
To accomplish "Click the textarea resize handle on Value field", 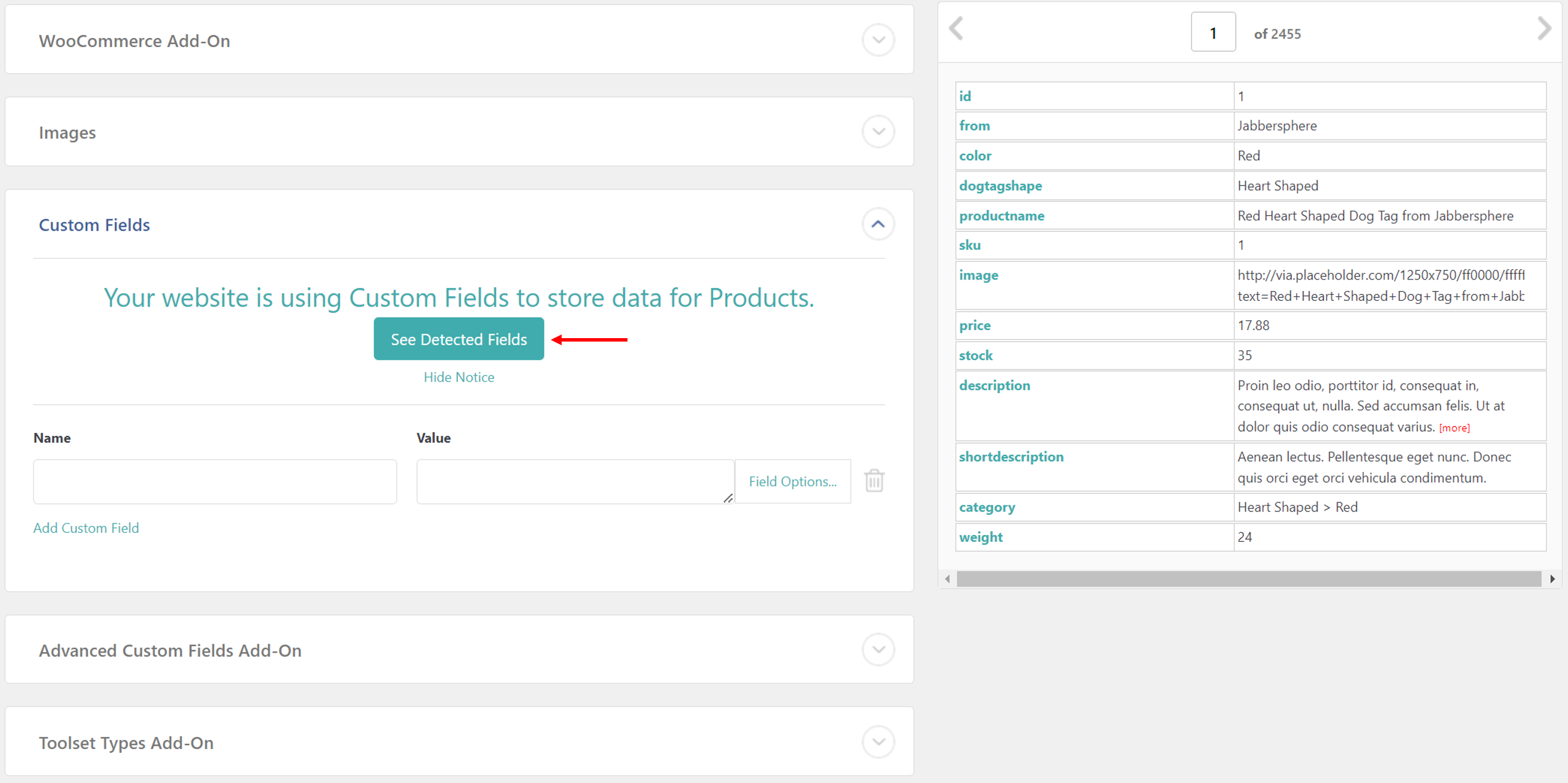I will pyautogui.click(x=727, y=498).
